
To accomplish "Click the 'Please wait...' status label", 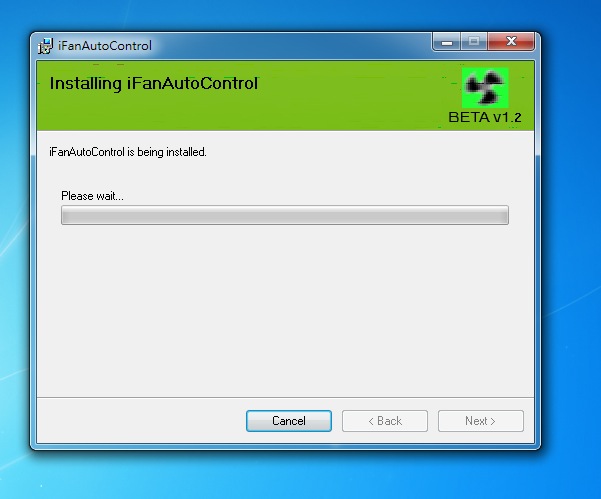I will (92, 196).
